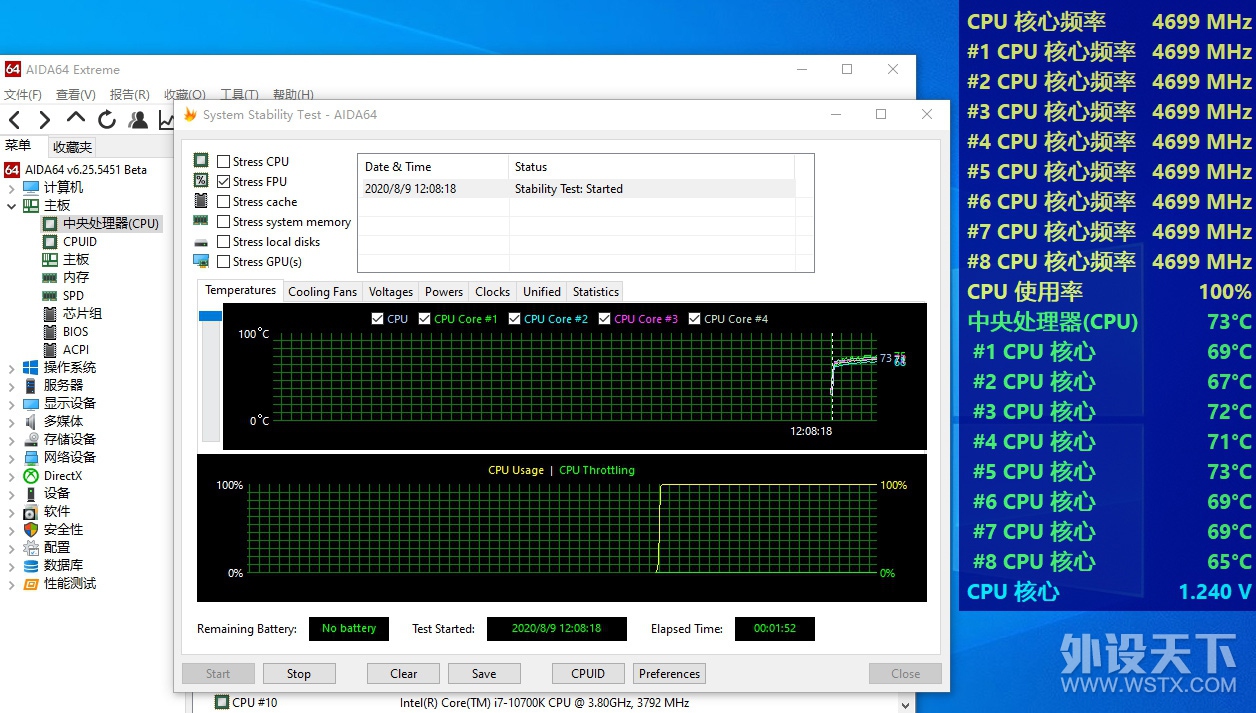Open the 查看(V) menu
Viewport: 1256px width, 713px height.
75,94
